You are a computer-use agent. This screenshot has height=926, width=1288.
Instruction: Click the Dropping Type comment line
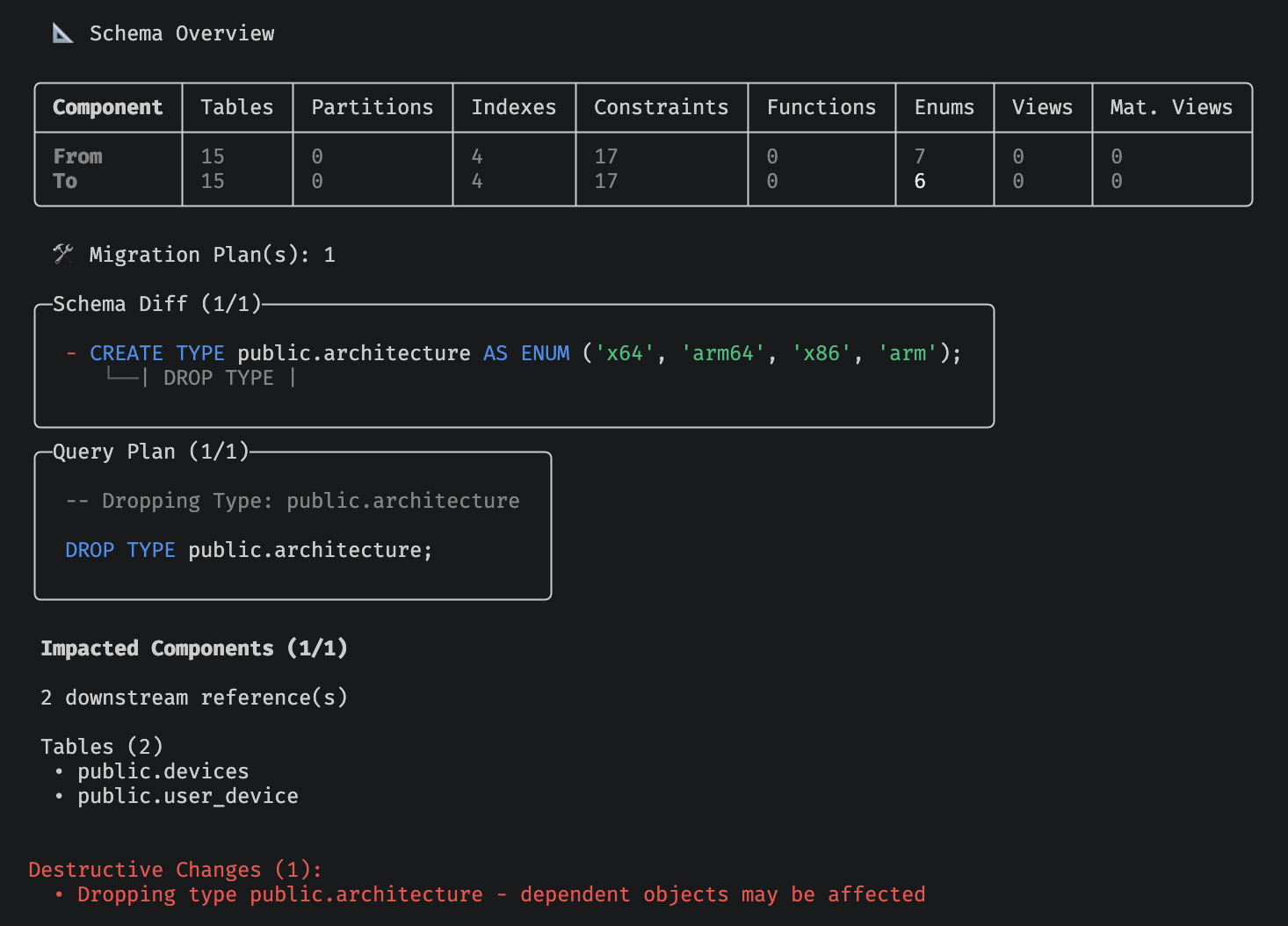coord(293,501)
